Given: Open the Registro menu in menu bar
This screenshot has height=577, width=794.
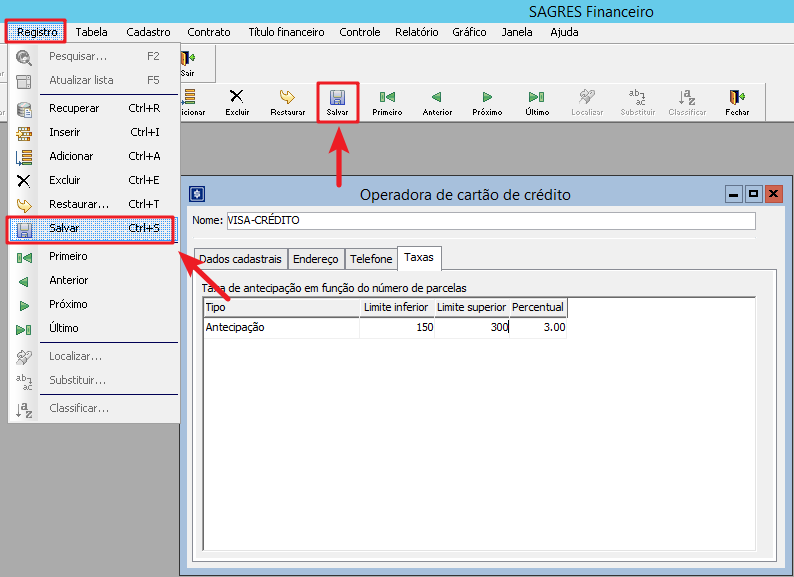Looking at the screenshot, I should (x=37, y=32).
